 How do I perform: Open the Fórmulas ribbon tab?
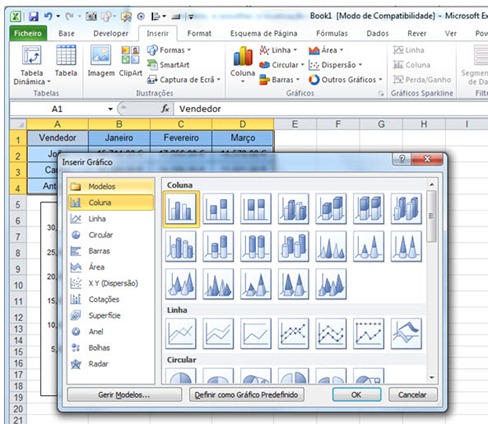tap(332, 34)
